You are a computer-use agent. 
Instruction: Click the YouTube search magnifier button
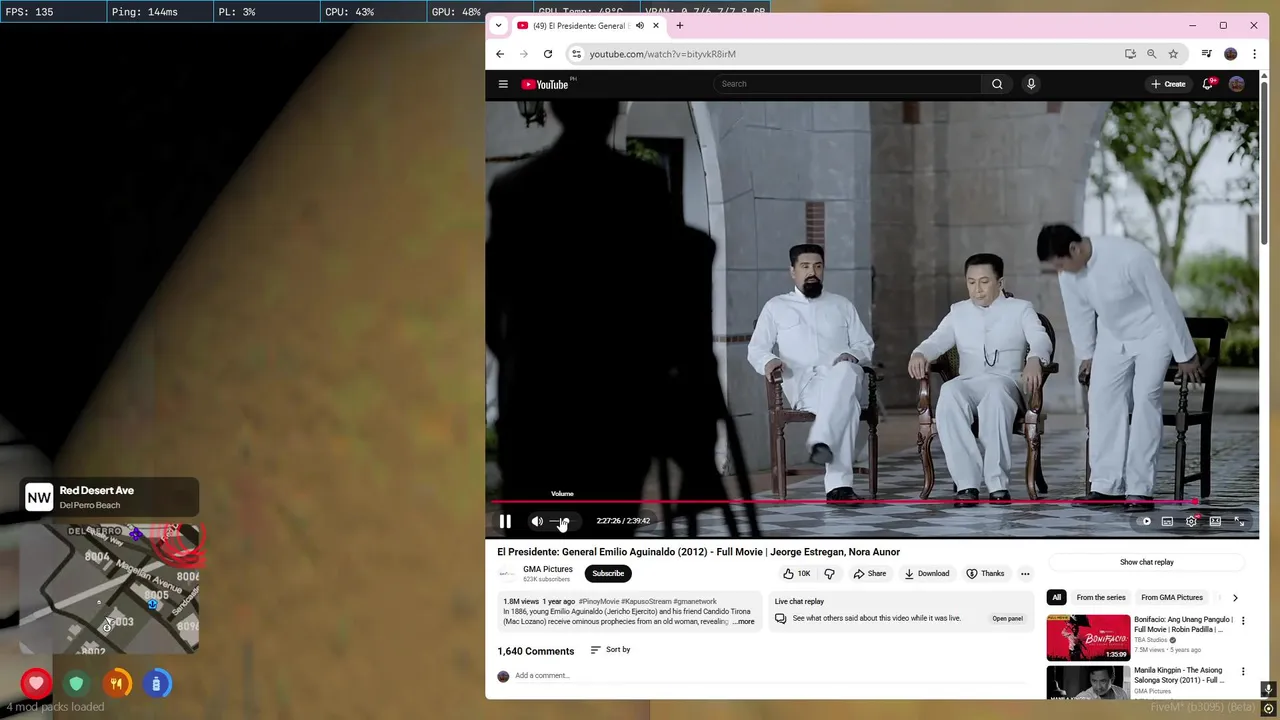pyautogui.click(x=997, y=84)
